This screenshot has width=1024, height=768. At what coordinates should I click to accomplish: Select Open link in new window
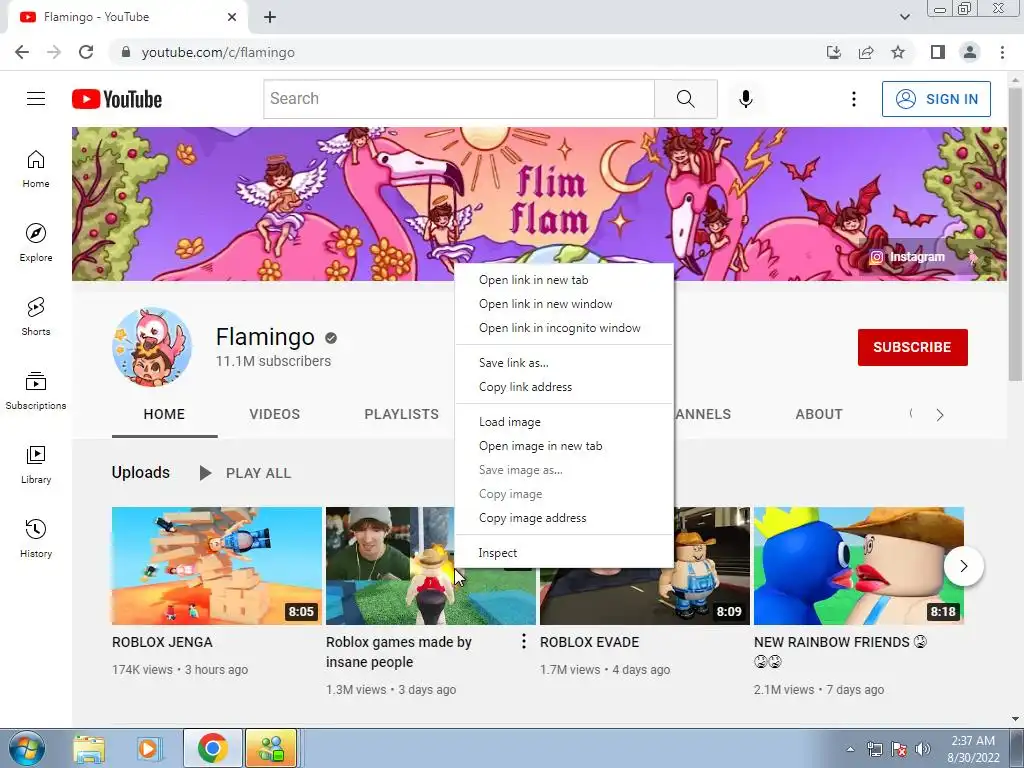point(564,304)
